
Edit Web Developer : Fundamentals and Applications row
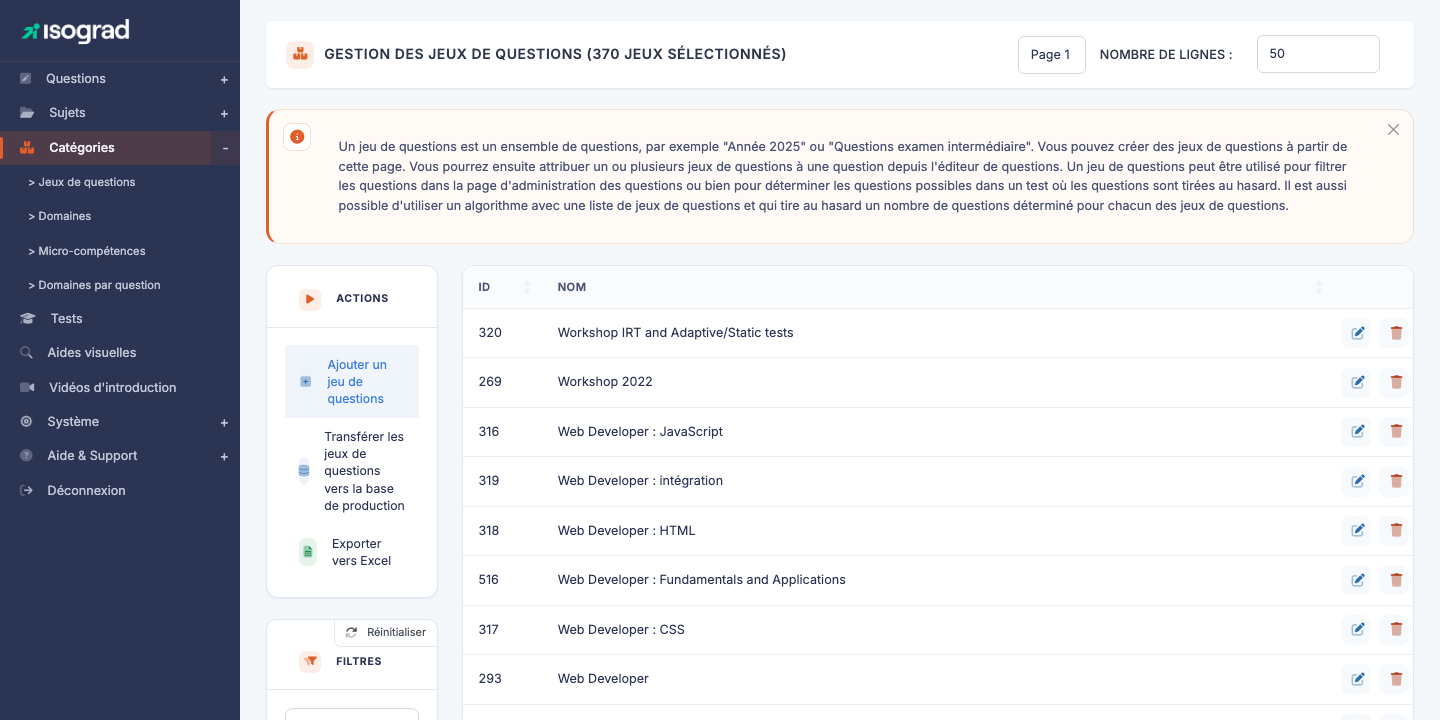1357,580
